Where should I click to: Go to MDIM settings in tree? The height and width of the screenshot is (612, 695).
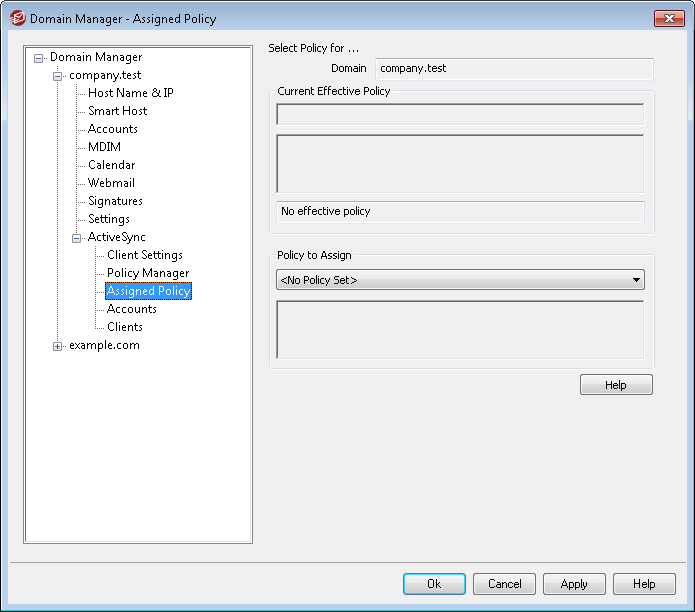click(x=104, y=147)
